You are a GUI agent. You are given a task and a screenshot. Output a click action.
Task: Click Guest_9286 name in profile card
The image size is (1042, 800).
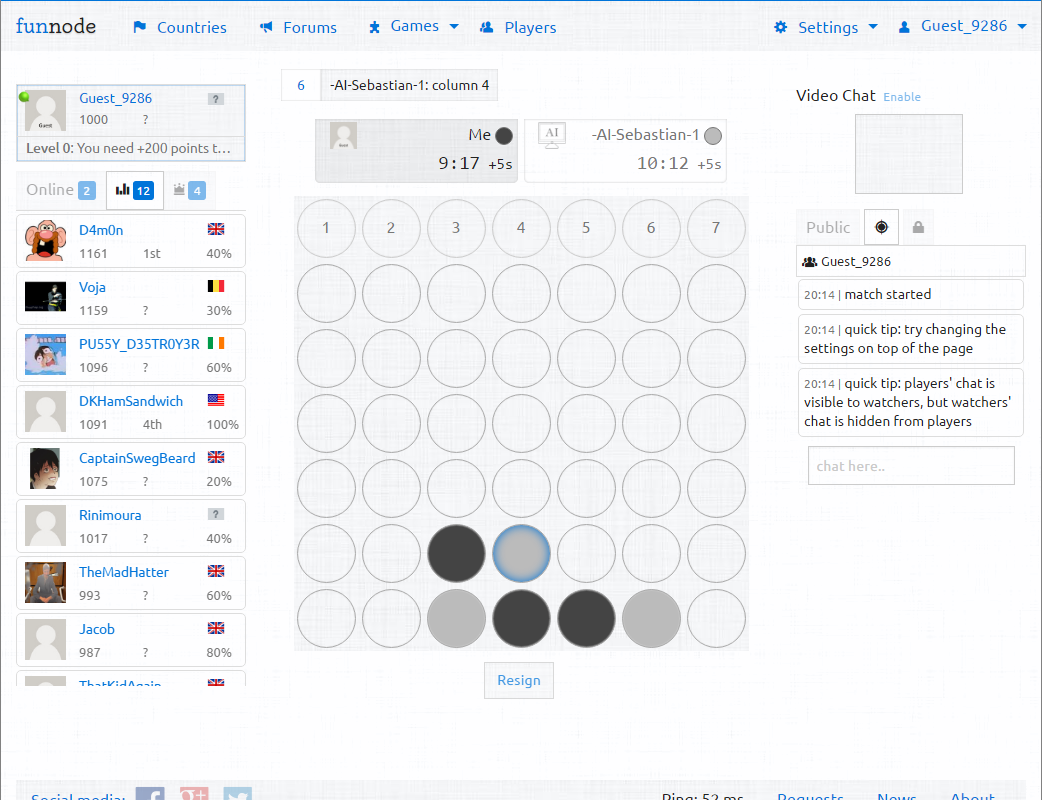pos(116,98)
